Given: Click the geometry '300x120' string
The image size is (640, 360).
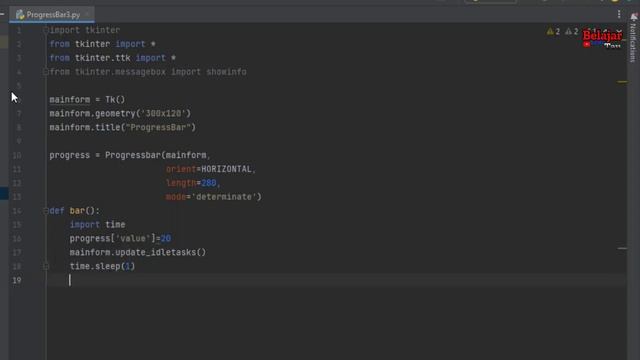Looking at the screenshot, I should 163,113.
